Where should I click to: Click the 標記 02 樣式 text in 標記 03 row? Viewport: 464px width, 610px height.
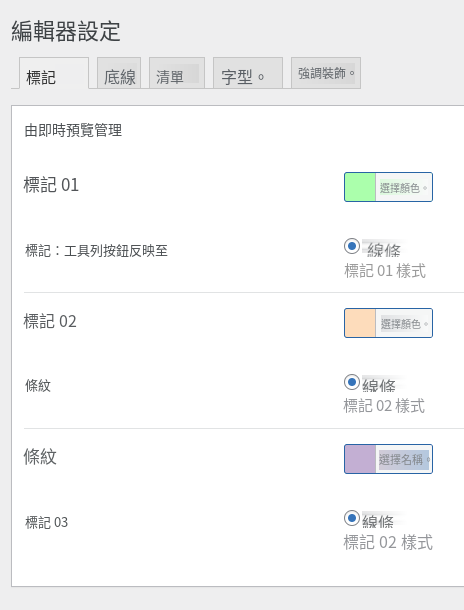point(388,542)
